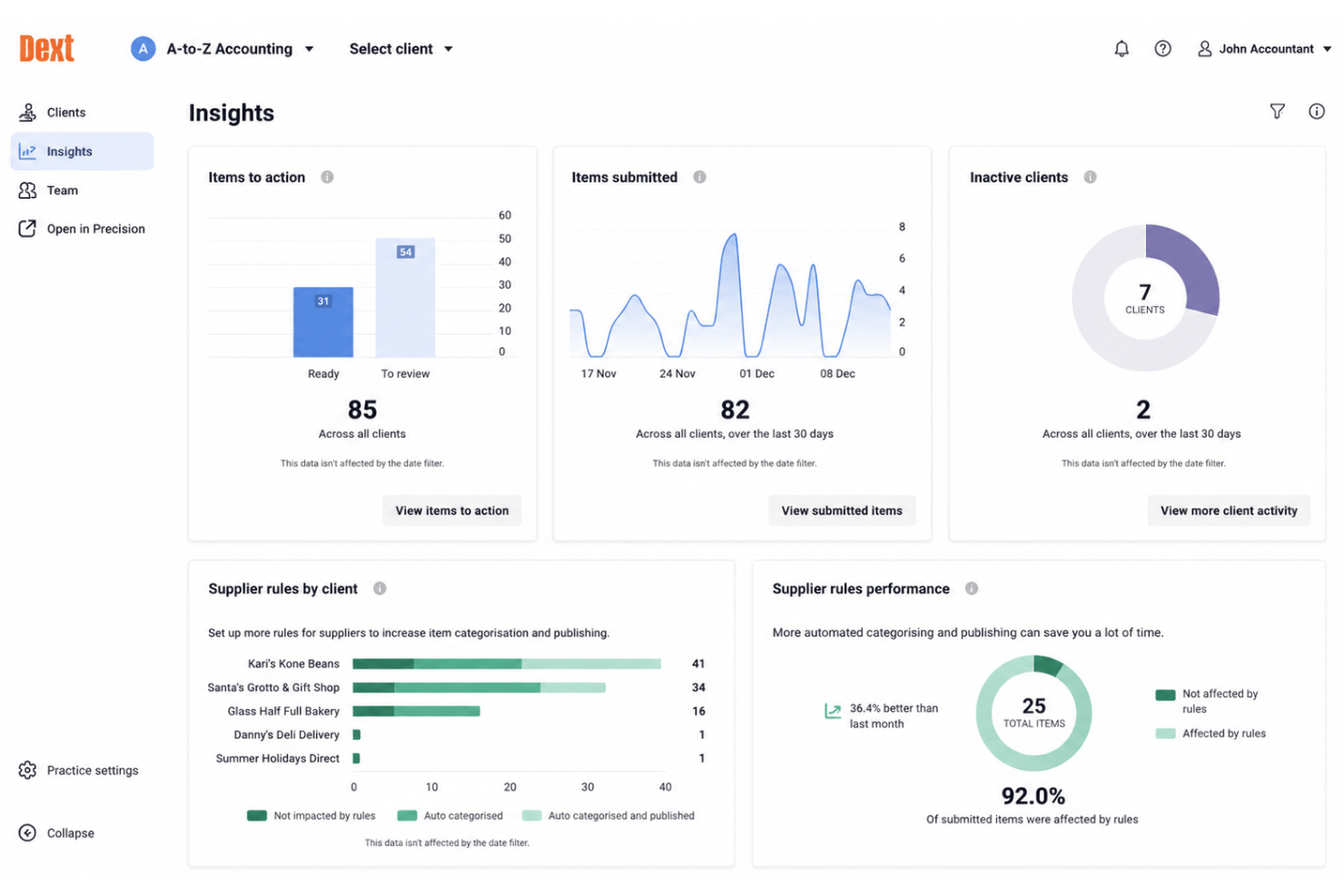Click the 25 Total Items donut center

coord(1033,713)
